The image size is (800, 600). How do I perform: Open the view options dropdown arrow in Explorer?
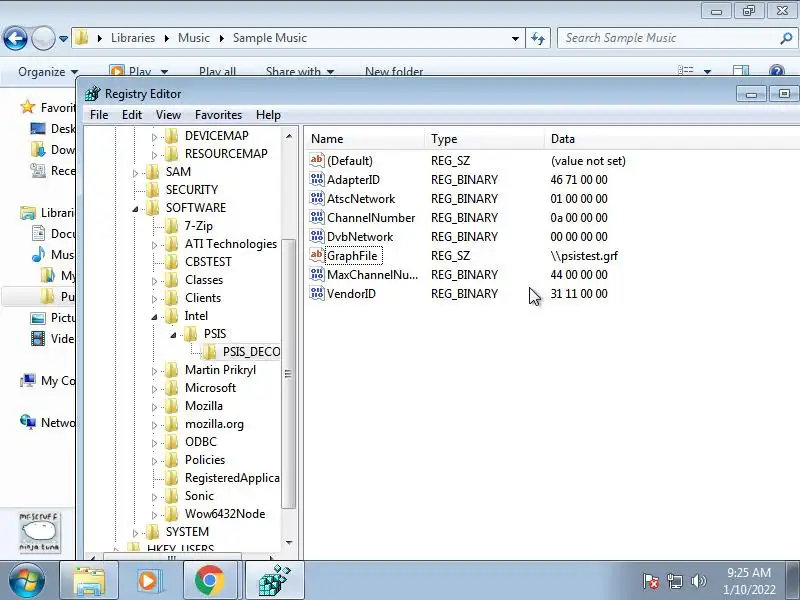point(707,72)
